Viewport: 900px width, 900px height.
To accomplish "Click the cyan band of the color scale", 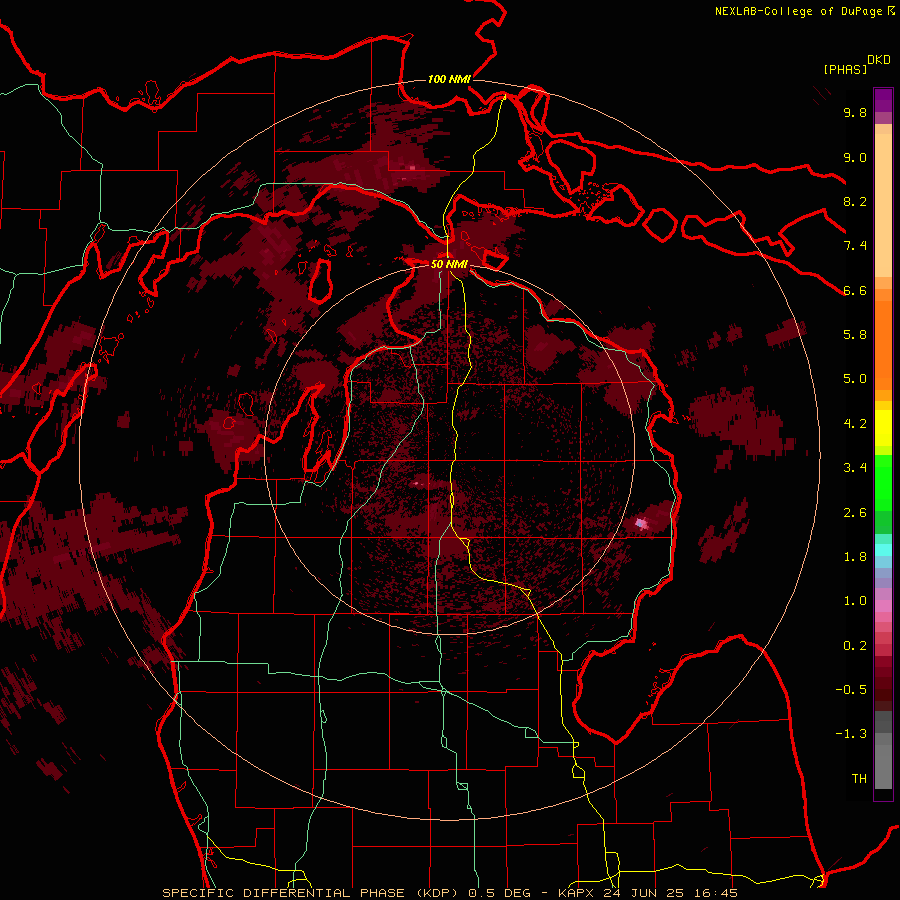I will 883,550.
